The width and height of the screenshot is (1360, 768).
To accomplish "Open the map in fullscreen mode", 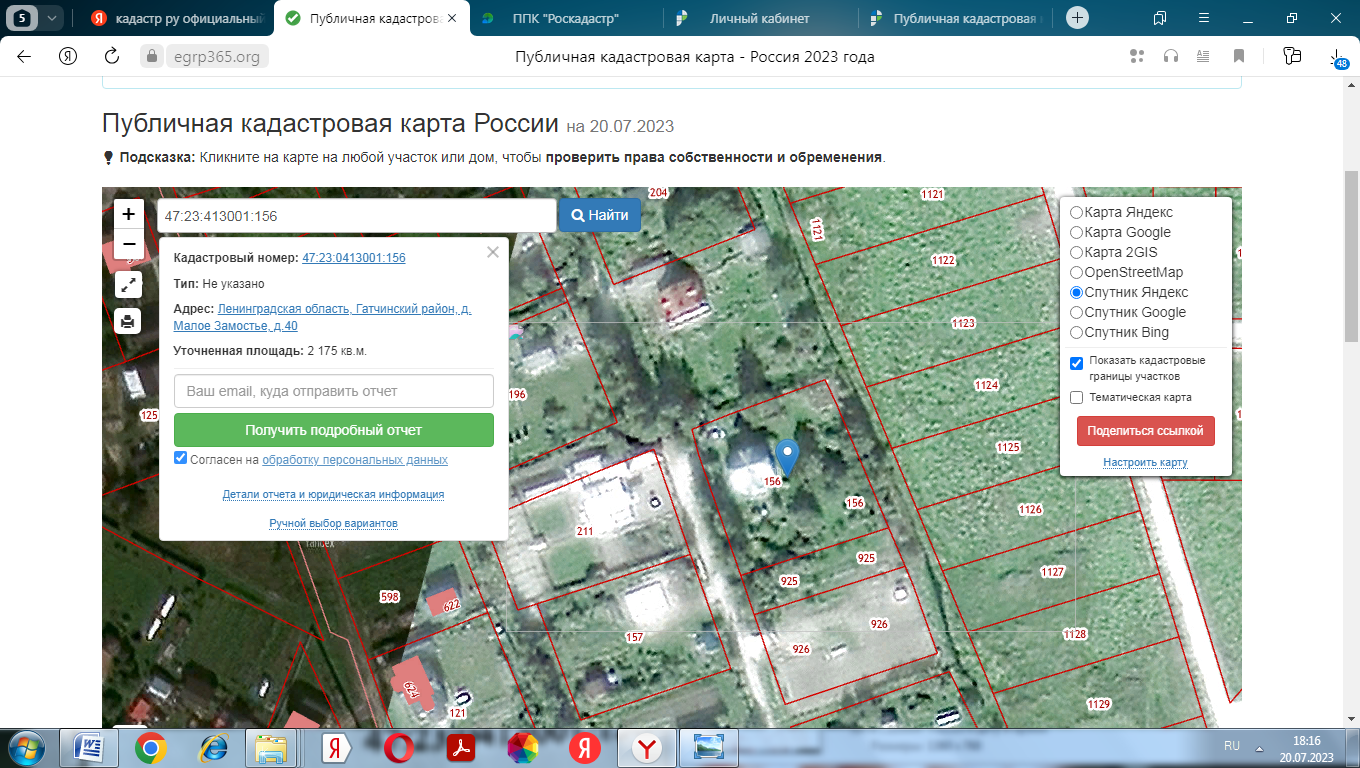I will [129, 285].
